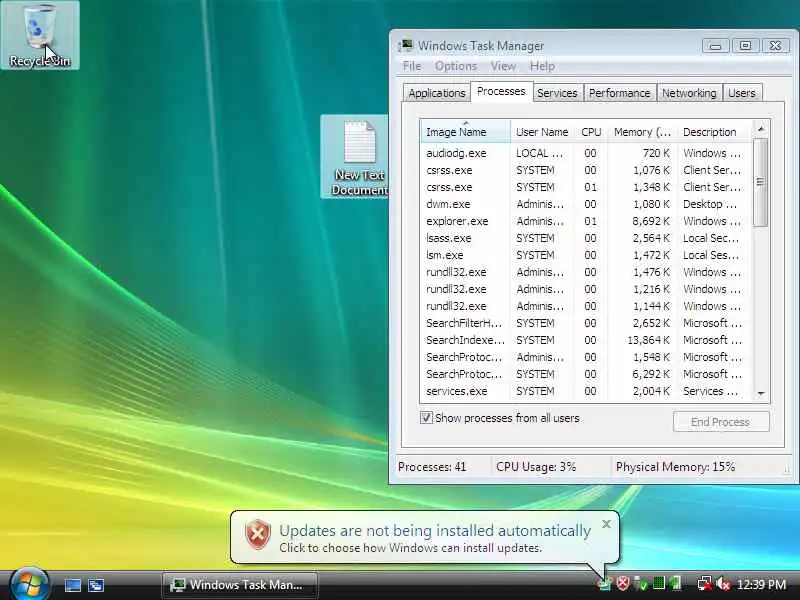Click Processes: 41 in status bar
The width and height of the screenshot is (800, 600).
click(x=432, y=467)
